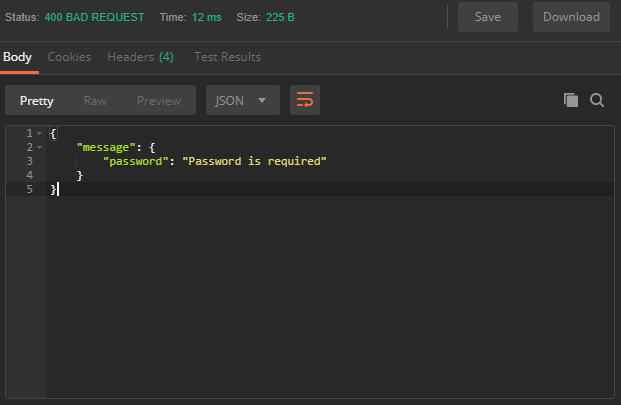Switch to Raw view

pos(95,101)
